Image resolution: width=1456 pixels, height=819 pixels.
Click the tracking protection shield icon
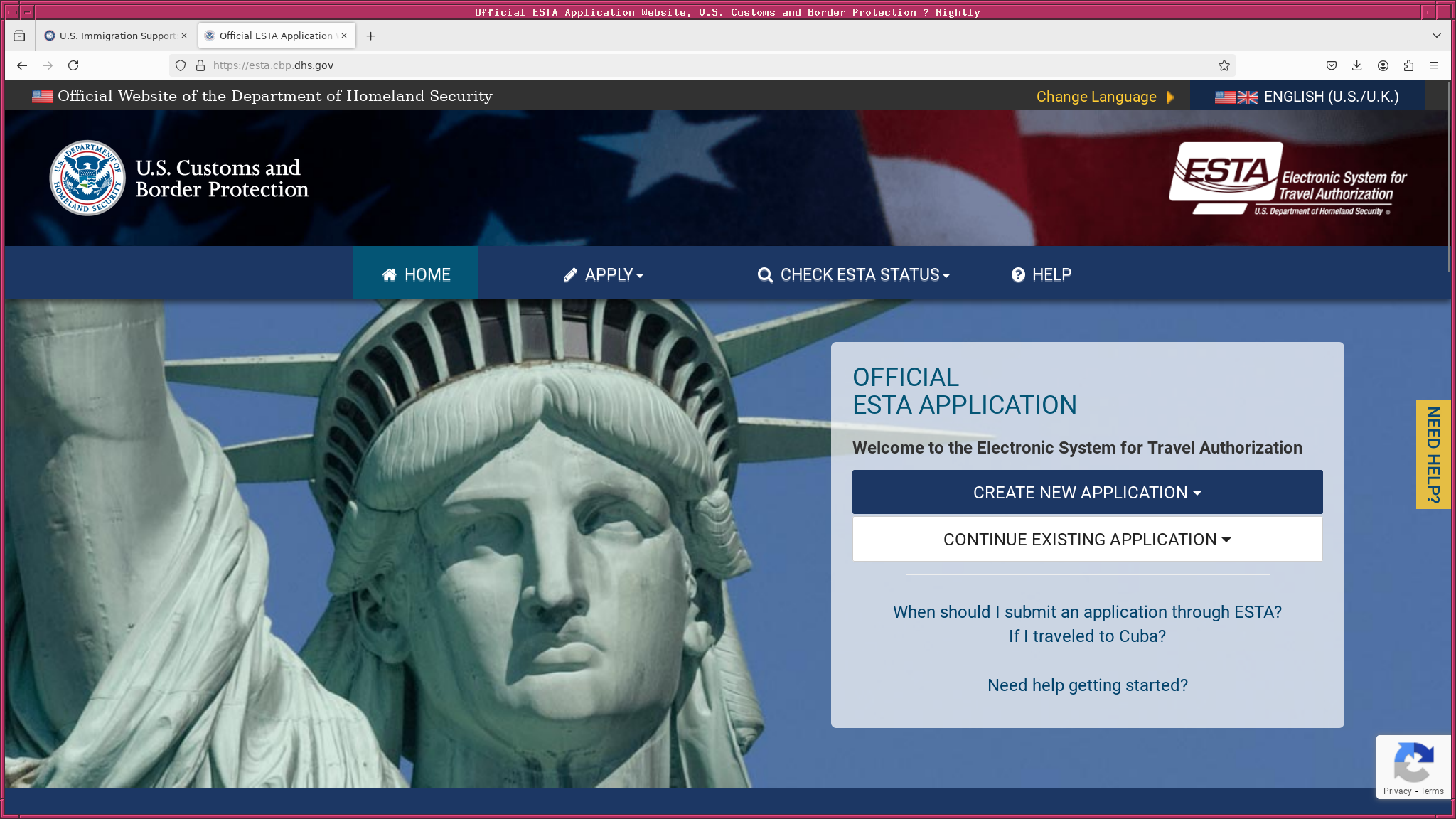click(181, 65)
